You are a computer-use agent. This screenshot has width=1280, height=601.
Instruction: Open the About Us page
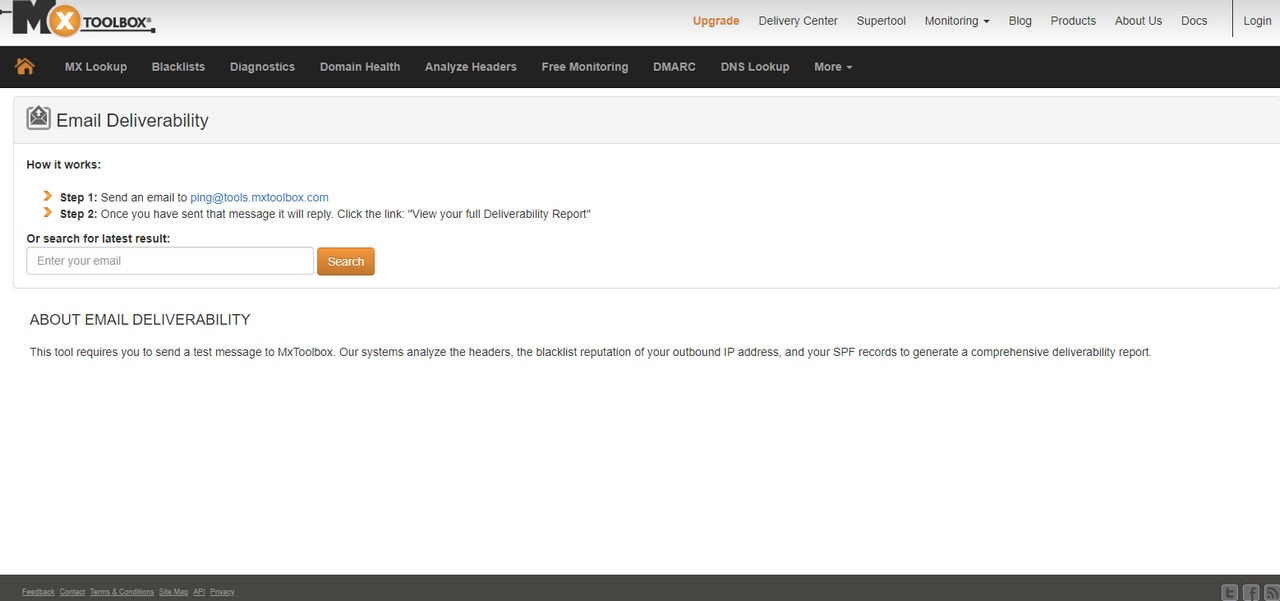tap(1138, 21)
